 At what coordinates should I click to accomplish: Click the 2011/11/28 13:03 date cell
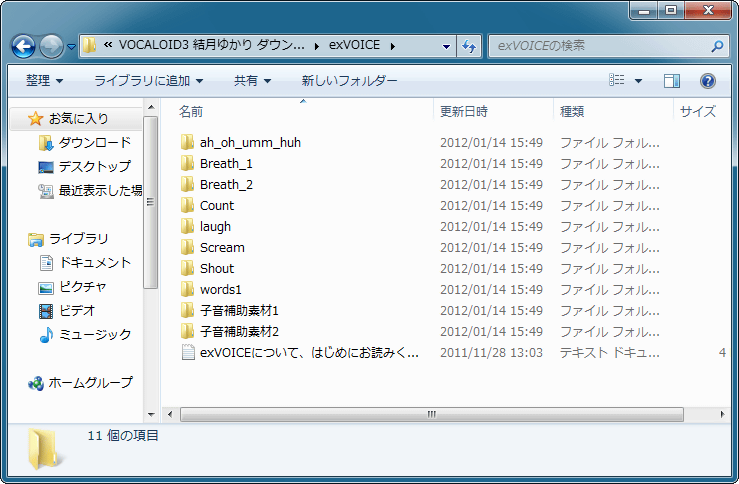tap(492, 353)
